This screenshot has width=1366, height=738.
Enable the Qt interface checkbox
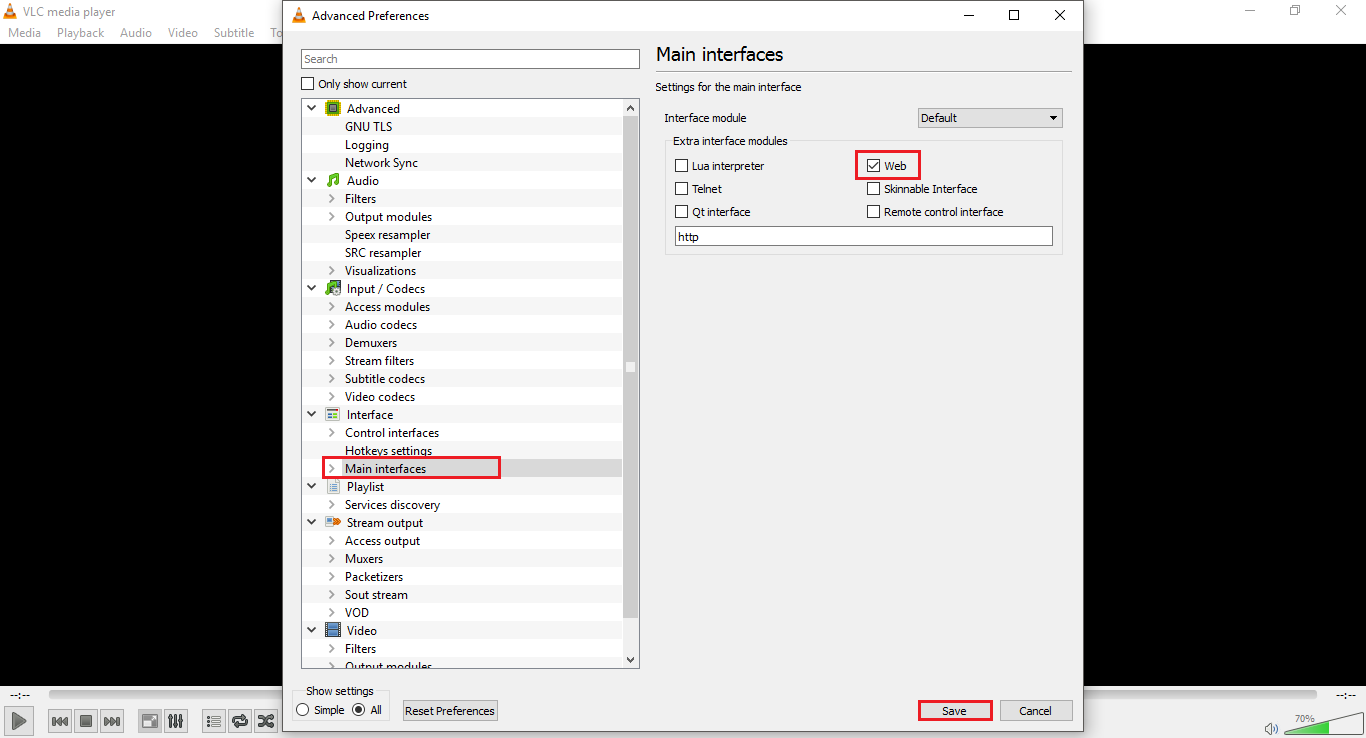click(x=682, y=212)
